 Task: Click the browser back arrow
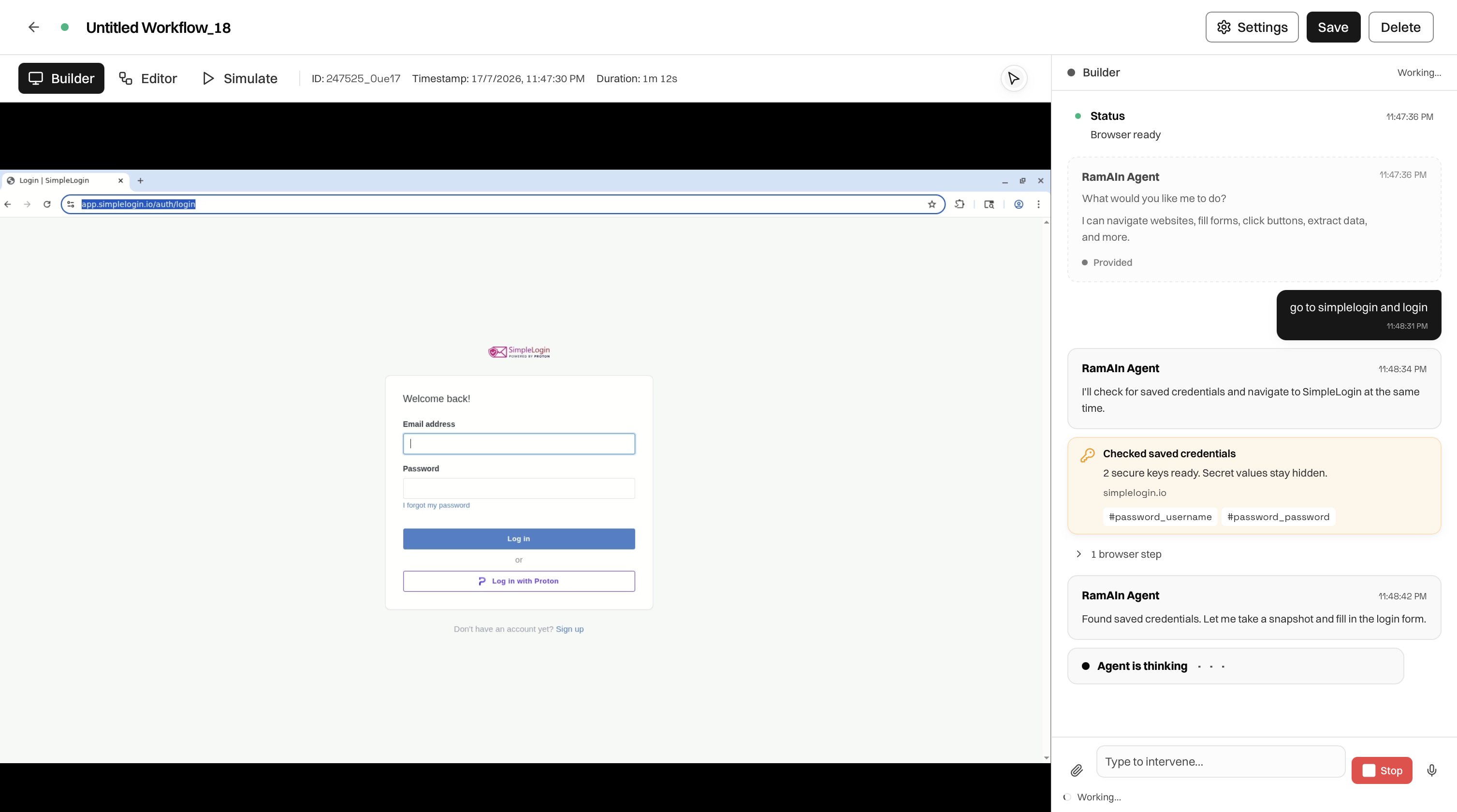point(8,204)
